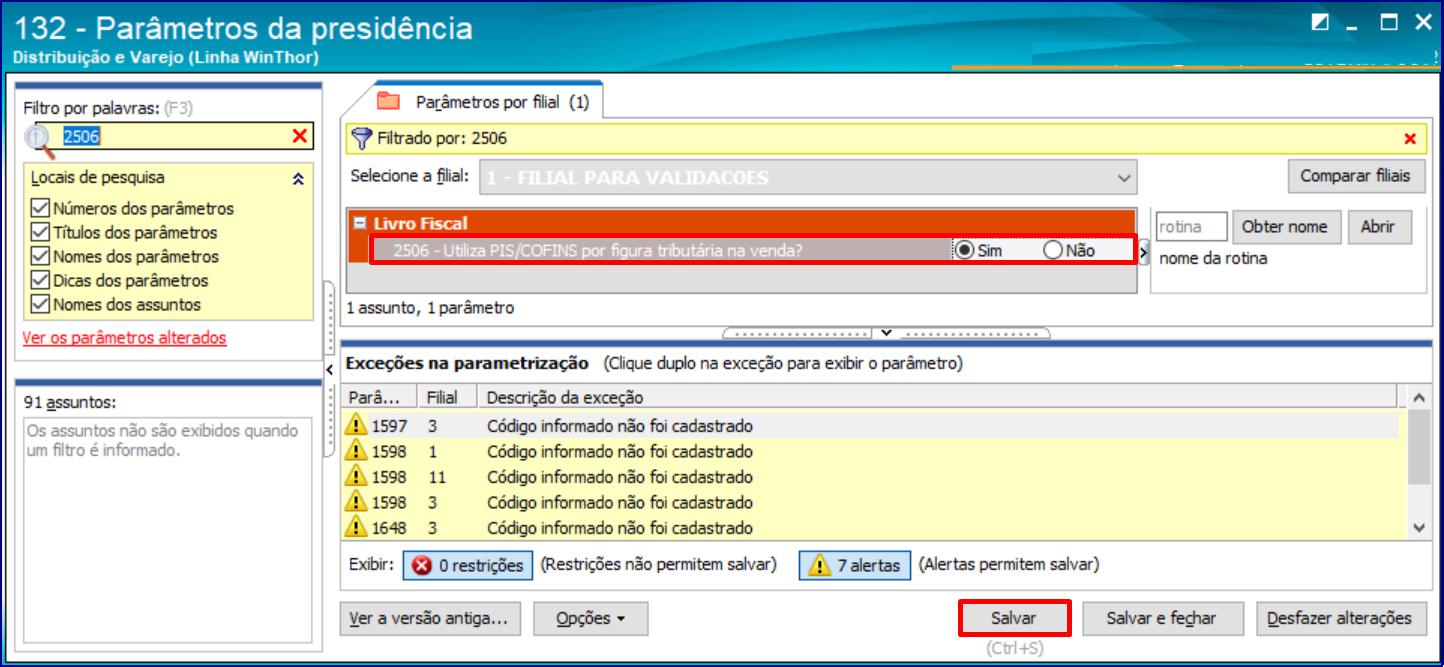Toggle the 0 restrições filter button
This screenshot has width=1444, height=667.
(468, 565)
